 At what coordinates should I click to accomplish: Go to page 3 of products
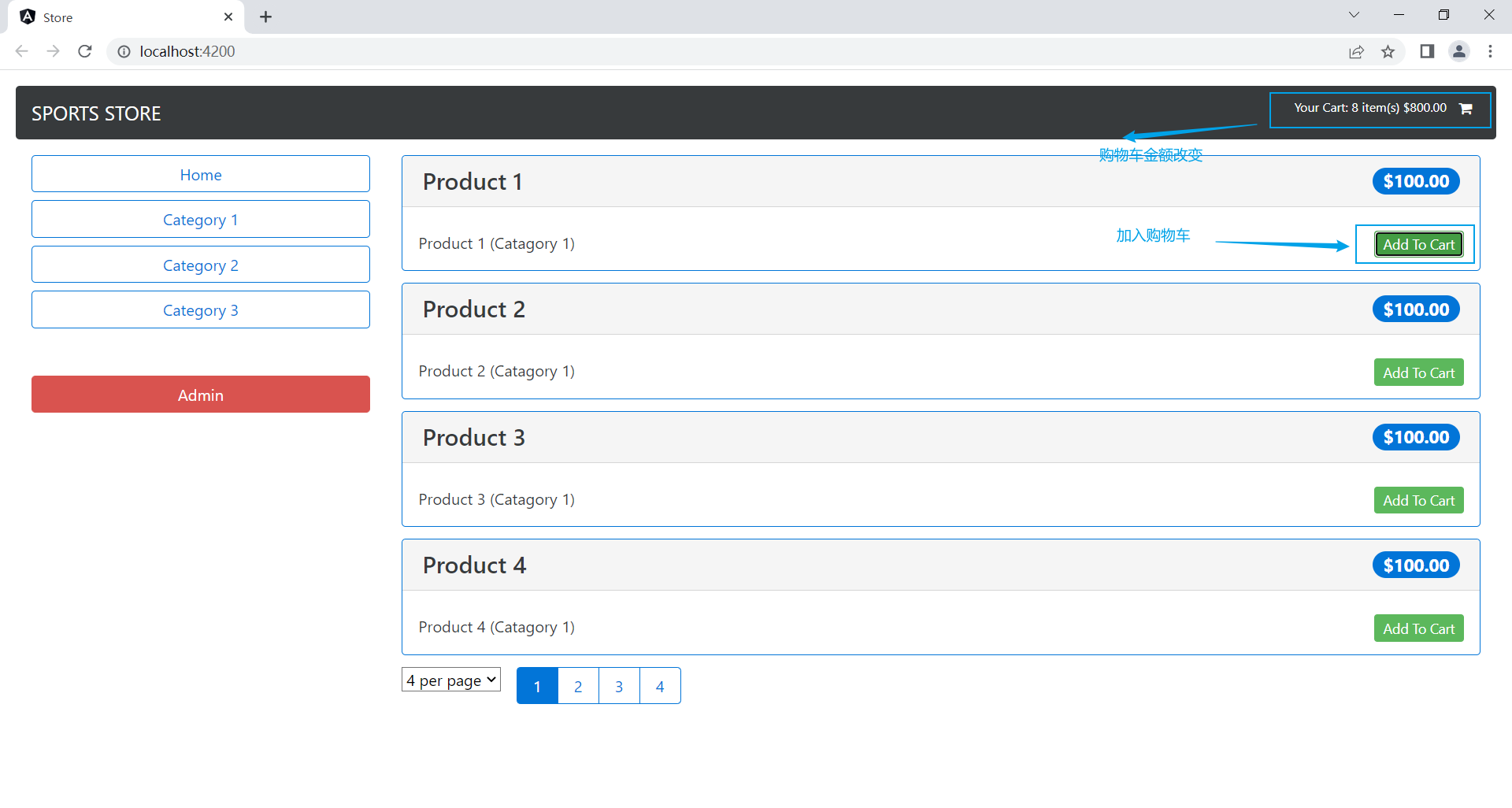(x=619, y=686)
